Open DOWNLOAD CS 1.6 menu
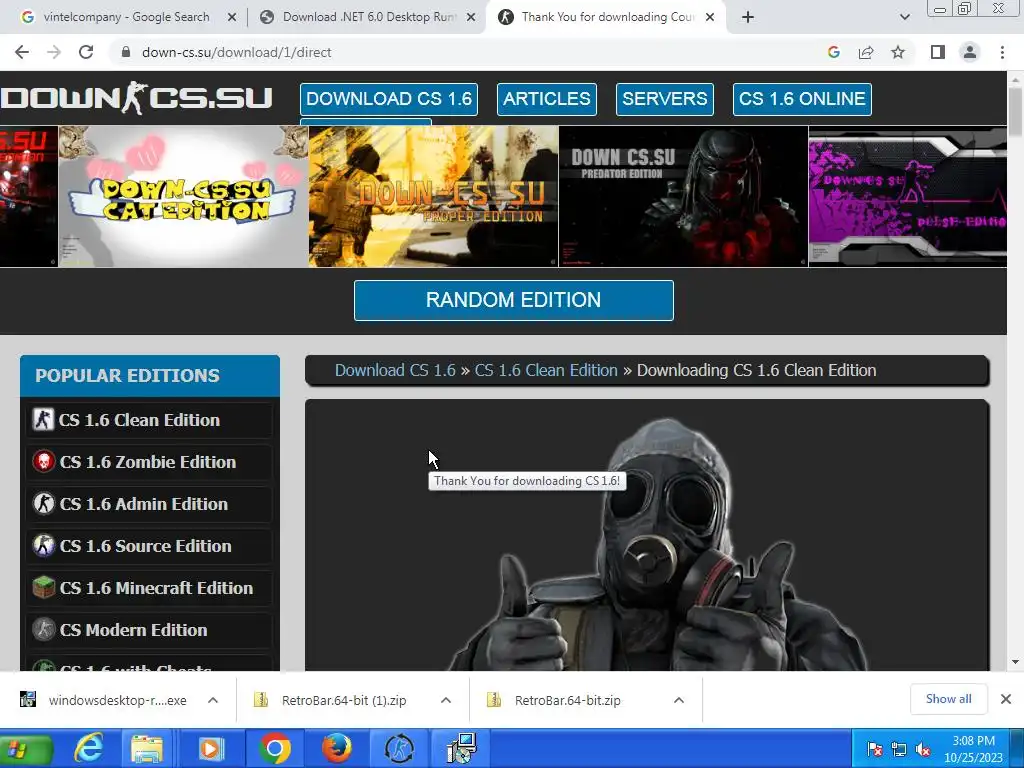The image size is (1024, 768). tap(389, 99)
